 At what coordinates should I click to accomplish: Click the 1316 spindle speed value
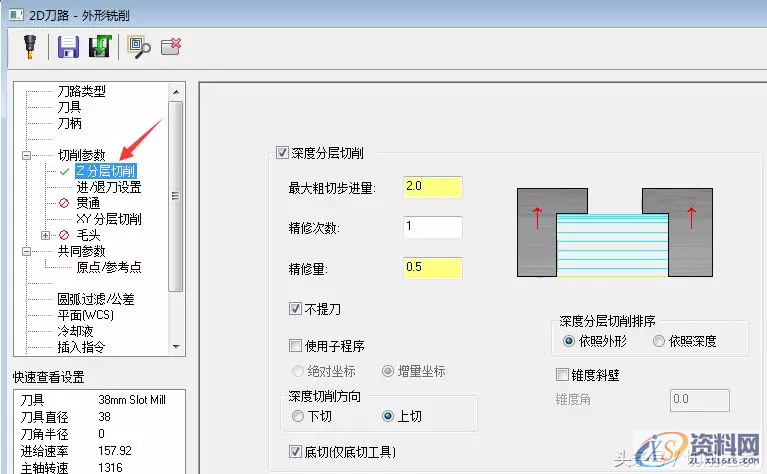coord(111,468)
